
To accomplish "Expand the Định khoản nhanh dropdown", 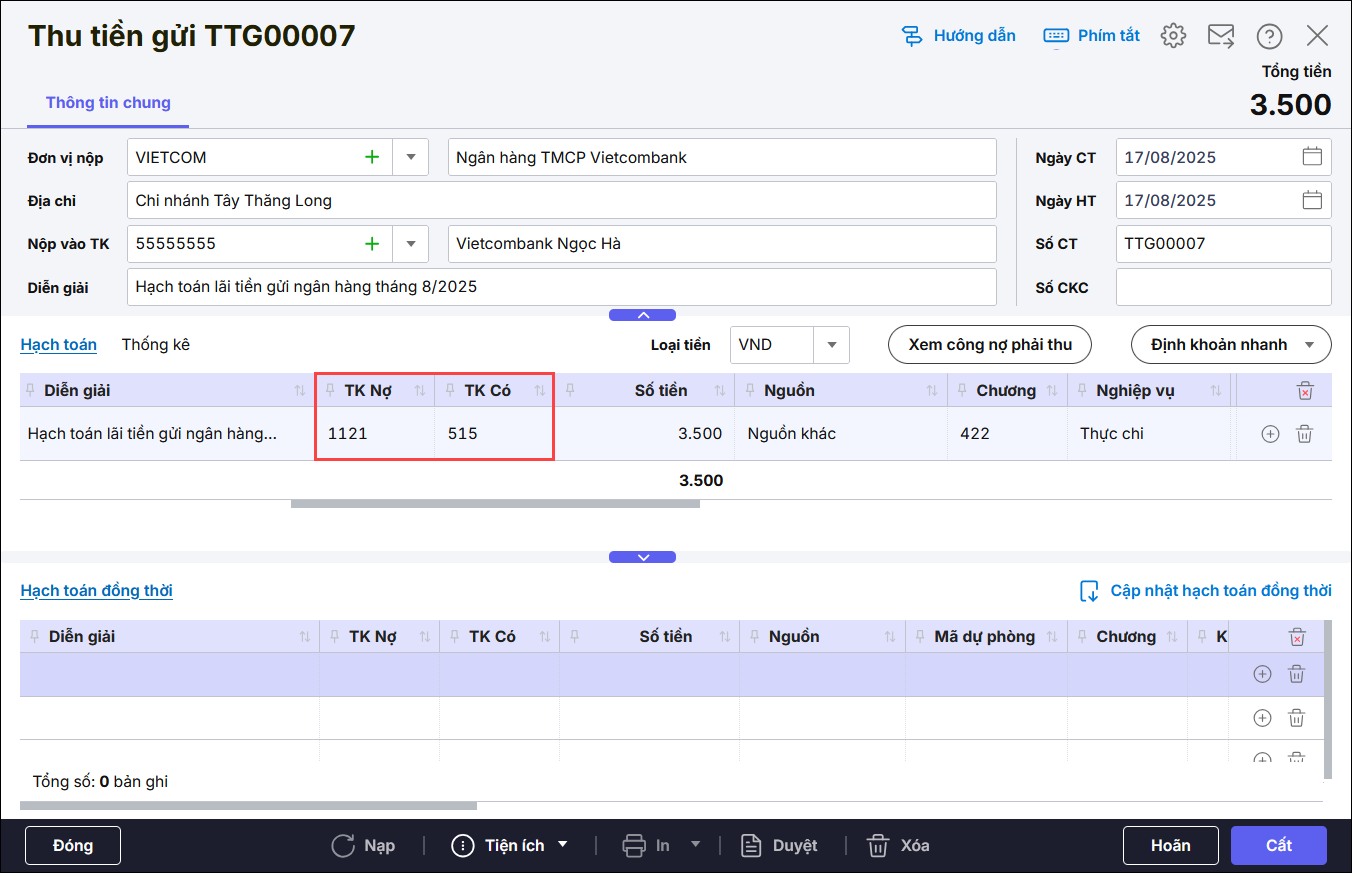I will (1310, 345).
